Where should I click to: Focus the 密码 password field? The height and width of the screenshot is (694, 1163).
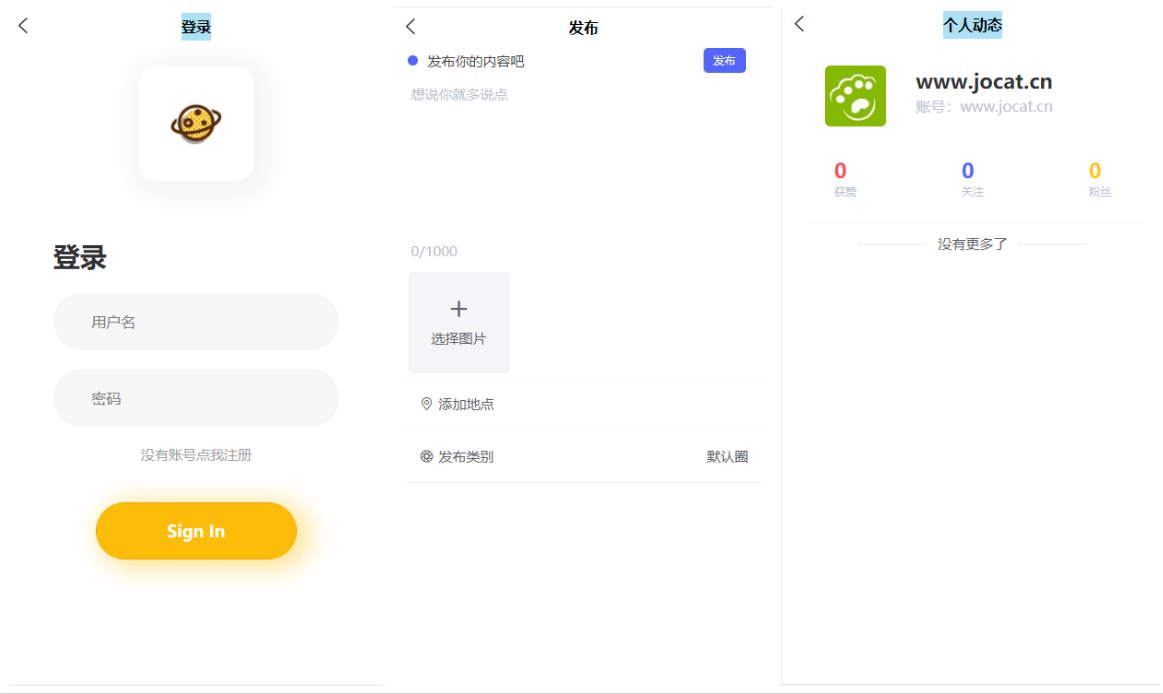tap(196, 397)
